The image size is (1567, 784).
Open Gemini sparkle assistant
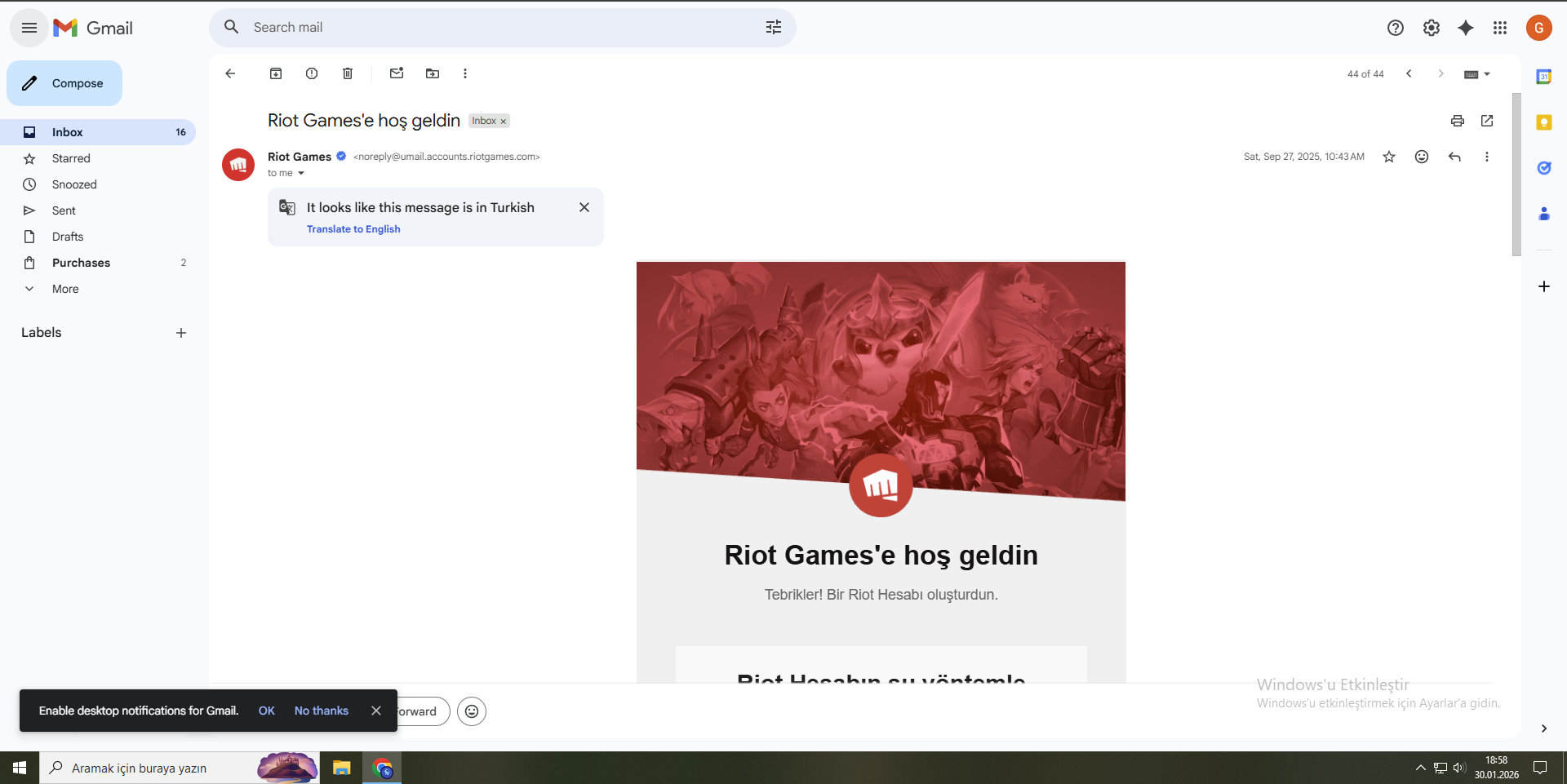tap(1466, 28)
